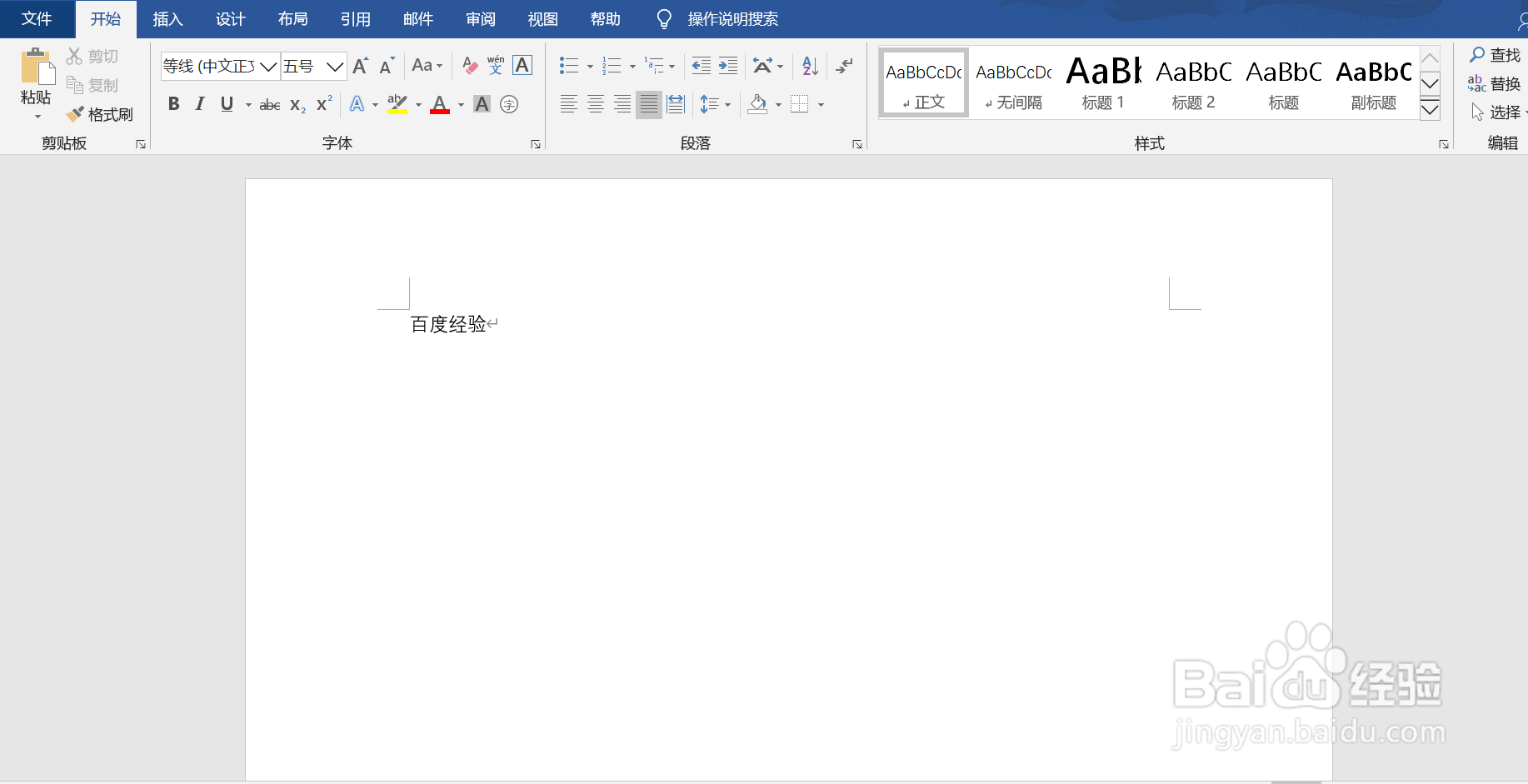Viewport: 1528px width, 784px height.
Task: Click the 查找 button
Action: (1494, 54)
